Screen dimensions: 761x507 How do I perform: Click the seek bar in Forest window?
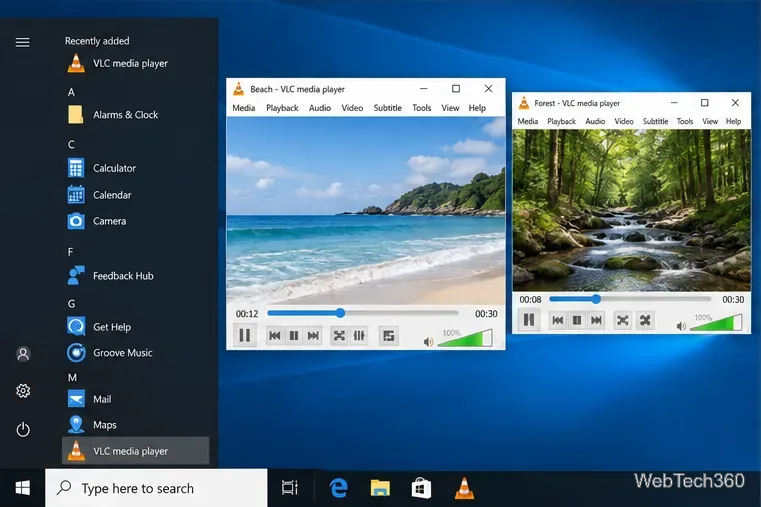[630, 299]
